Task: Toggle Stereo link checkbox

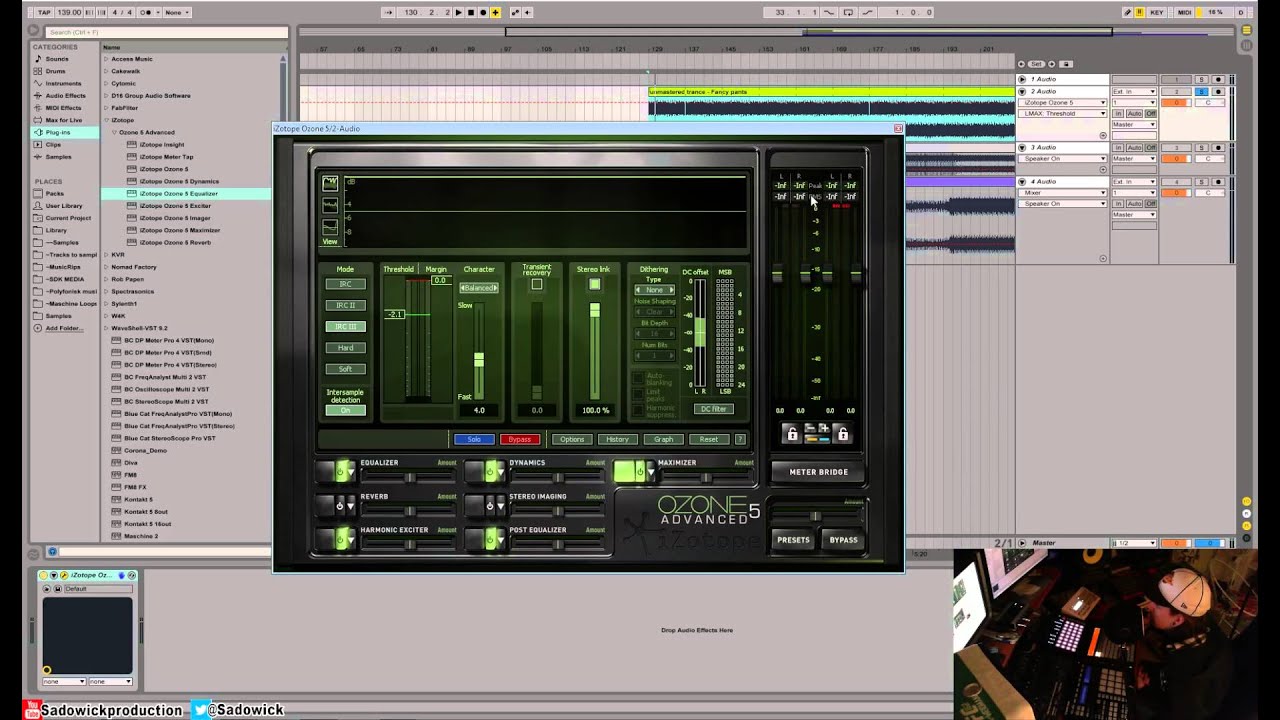Action: [594, 284]
